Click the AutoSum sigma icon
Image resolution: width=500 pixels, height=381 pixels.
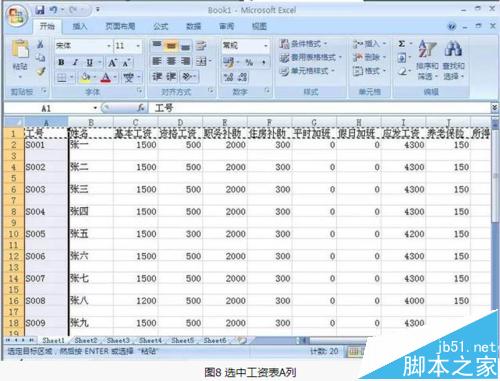[402, 44]
